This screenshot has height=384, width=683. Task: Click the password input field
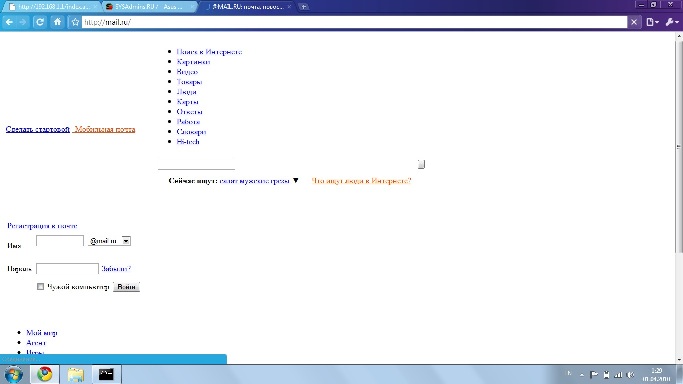coord(67,269)
